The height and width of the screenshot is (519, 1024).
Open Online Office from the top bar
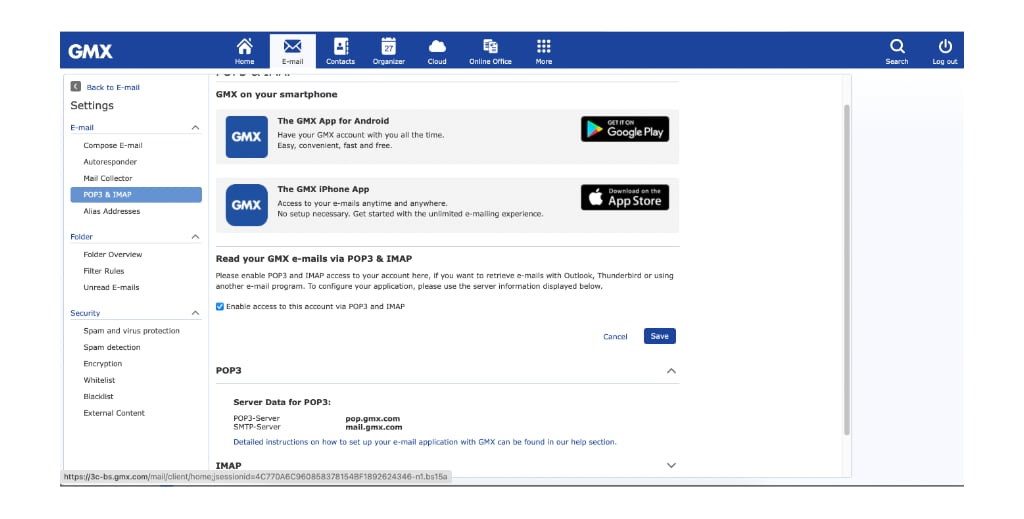point(490,51)
